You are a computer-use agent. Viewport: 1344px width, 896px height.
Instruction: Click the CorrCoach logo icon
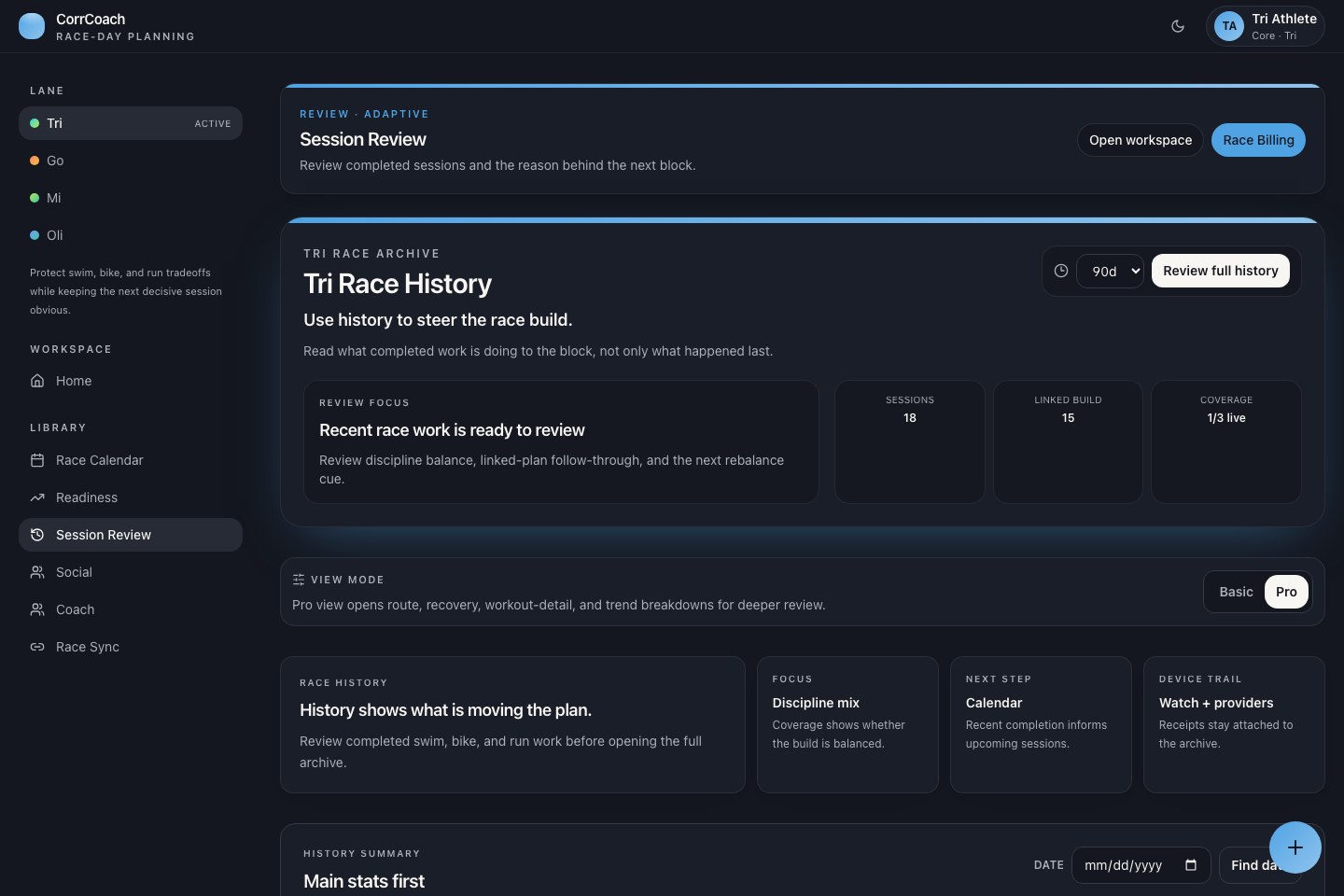(32, 26)
